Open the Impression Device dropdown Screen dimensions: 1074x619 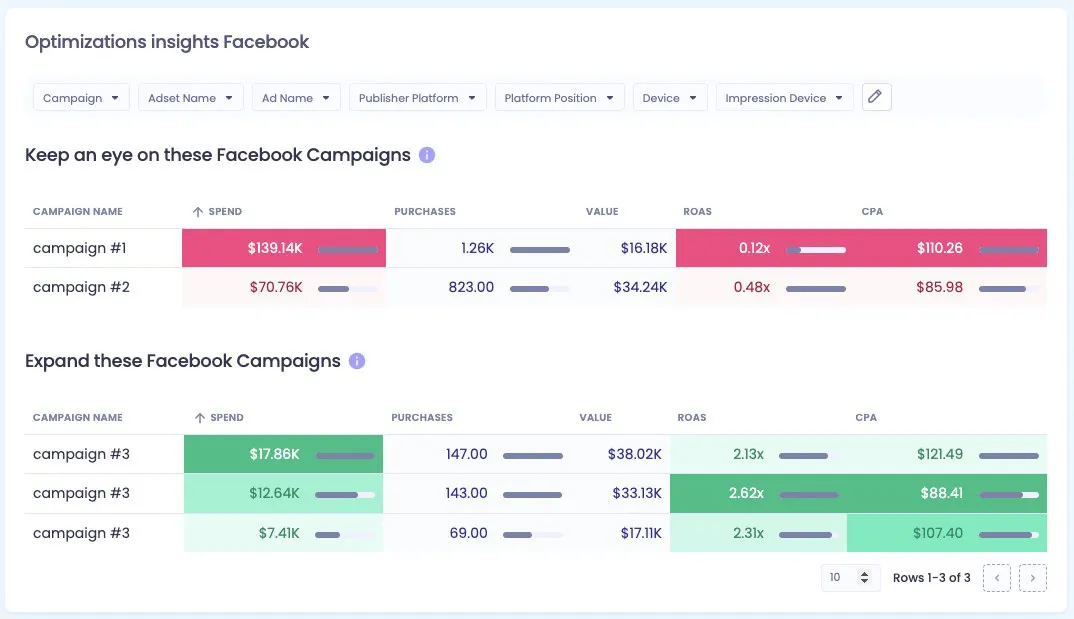pos(784,98)
